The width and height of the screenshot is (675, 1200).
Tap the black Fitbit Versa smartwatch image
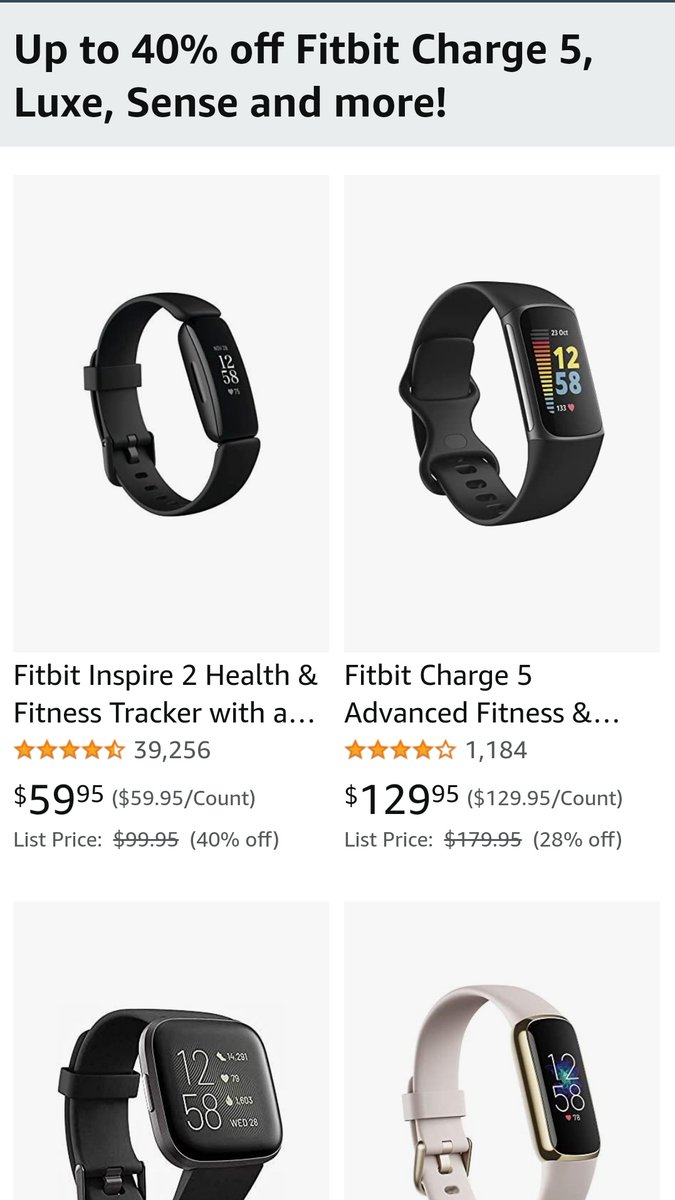(x=171, y=1050)
